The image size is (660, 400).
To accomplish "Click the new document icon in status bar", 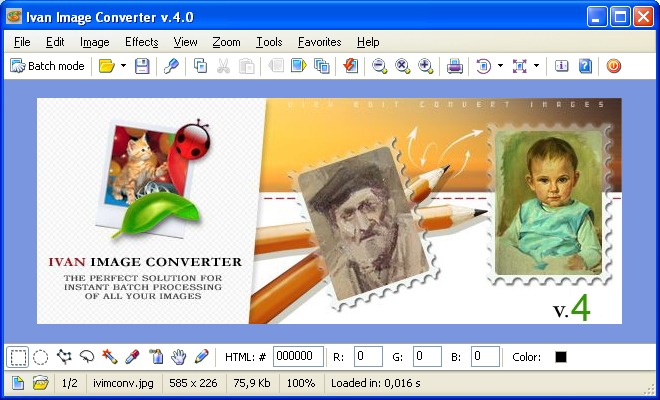I will [x=18, y=383].
